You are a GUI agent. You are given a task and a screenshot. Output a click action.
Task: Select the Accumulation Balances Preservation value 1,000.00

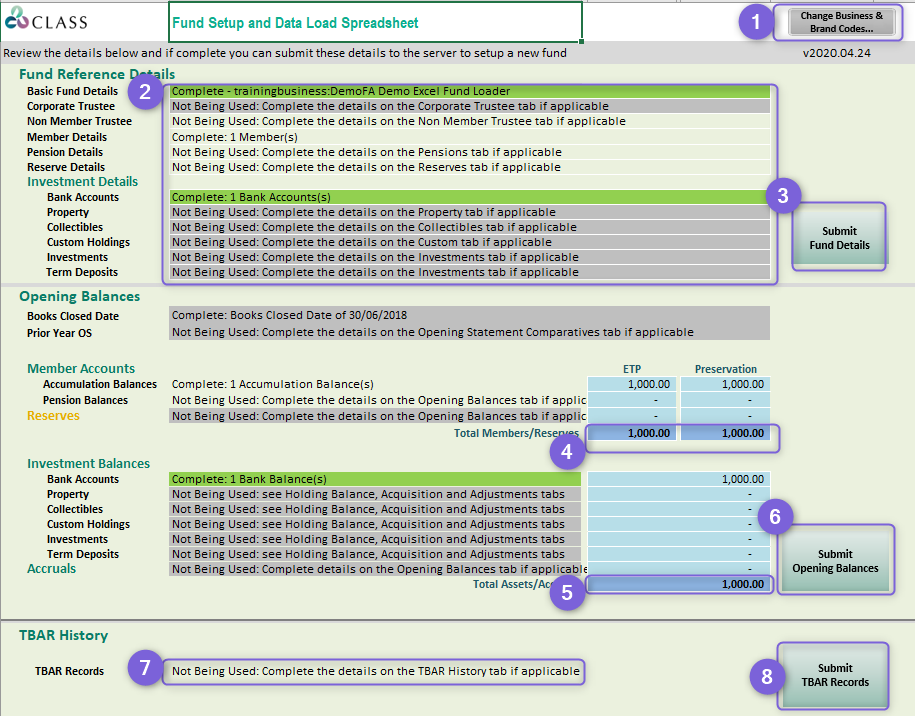point(725,384)
